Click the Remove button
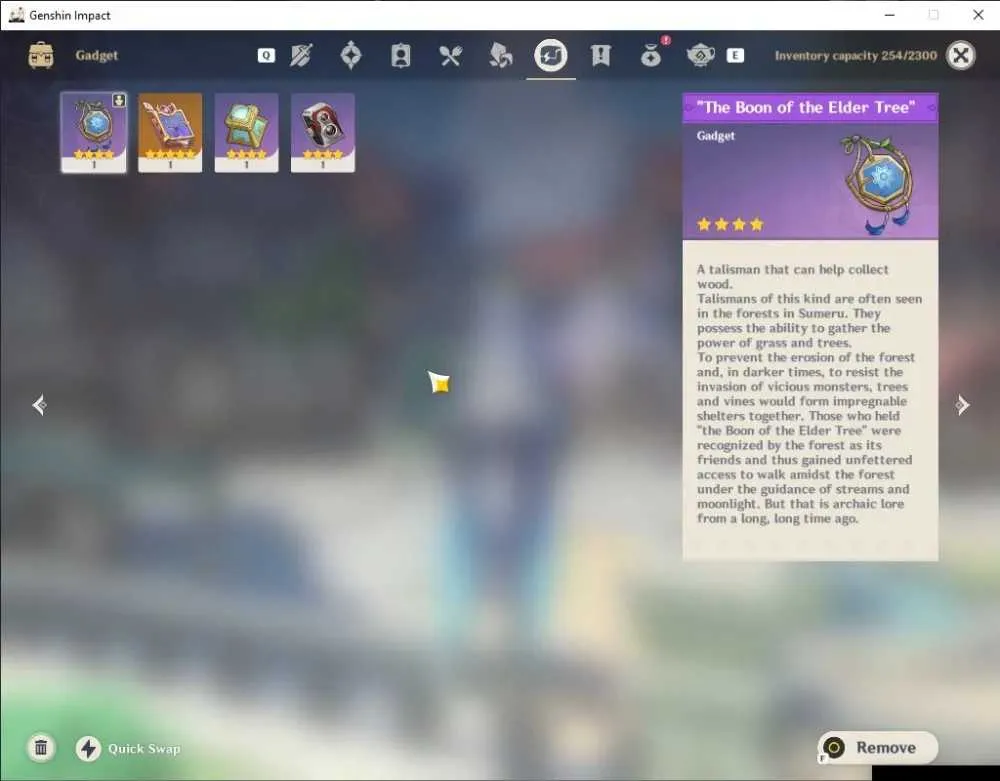The image size is (1000, 781). 878,747
